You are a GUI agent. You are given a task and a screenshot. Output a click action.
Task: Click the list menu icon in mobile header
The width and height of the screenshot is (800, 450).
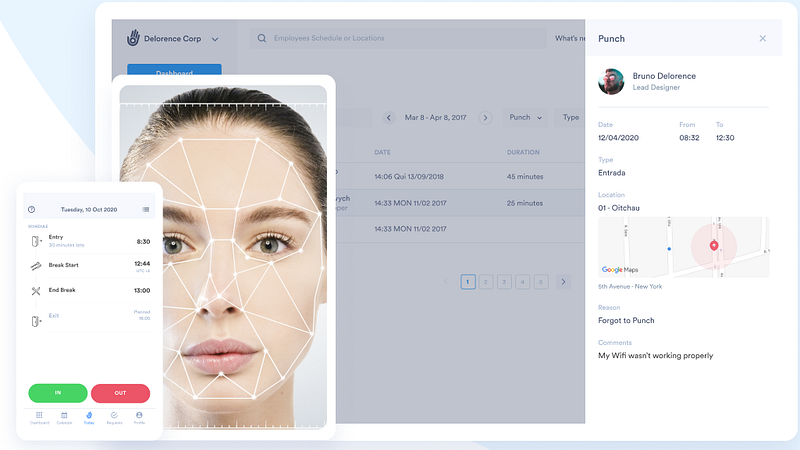pos(146,210)
